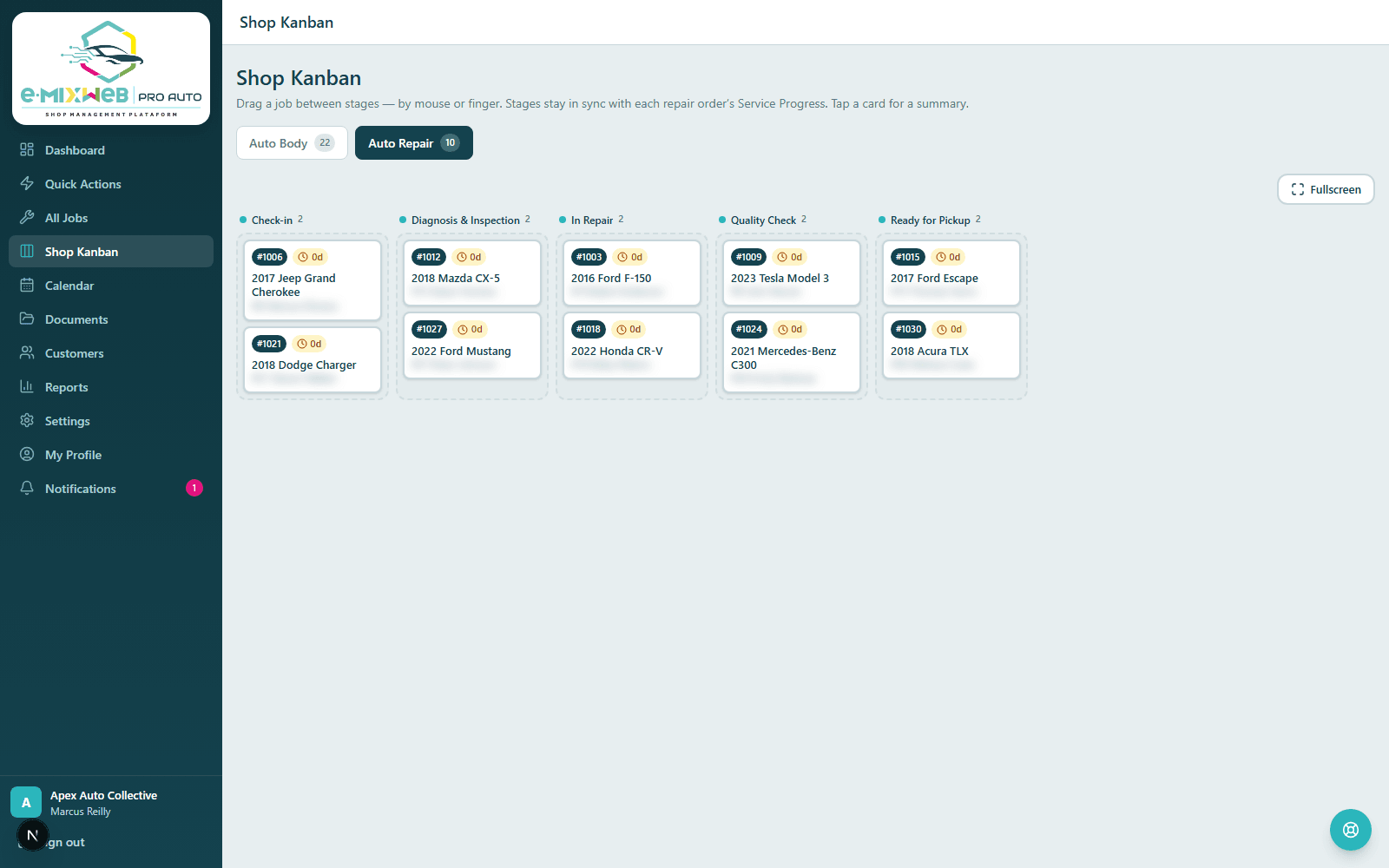The height and width of the screenshot is (868, 1389).
Task: Click the All Jobs wrench icon
Action: coord(27,218)
